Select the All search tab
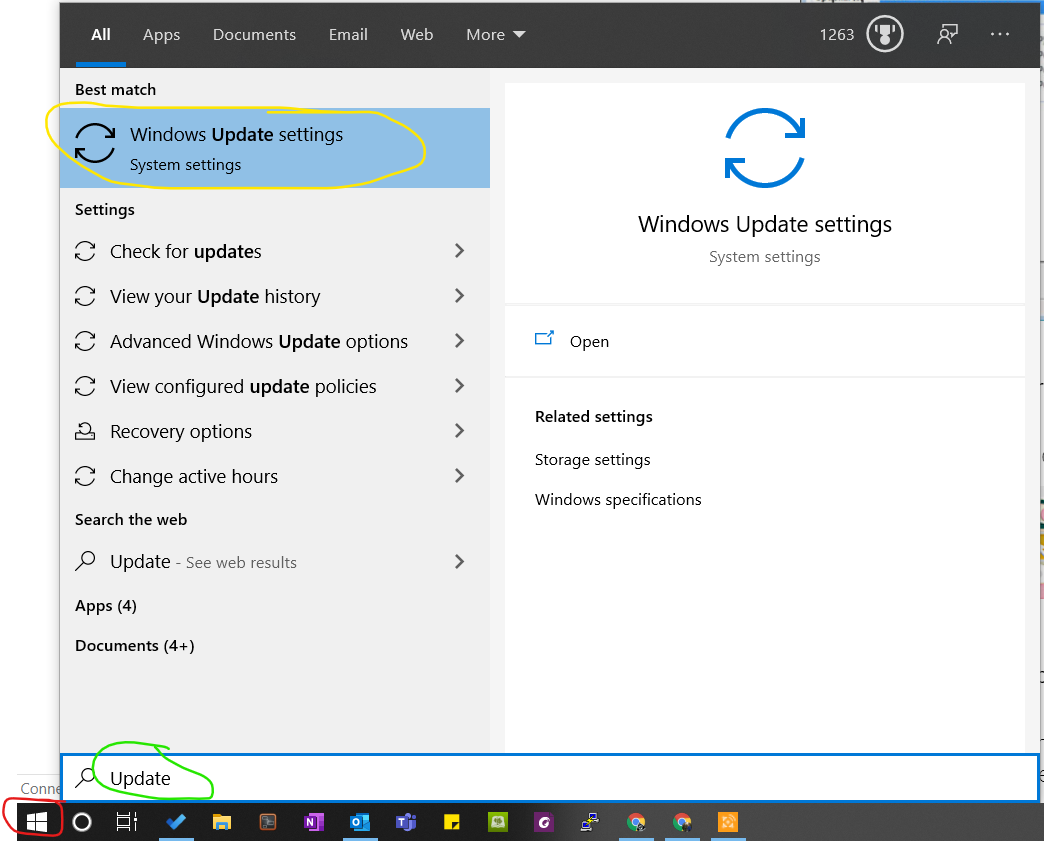Image resolution: width=1044 pixels, height=841 pixels. point(101,35)
